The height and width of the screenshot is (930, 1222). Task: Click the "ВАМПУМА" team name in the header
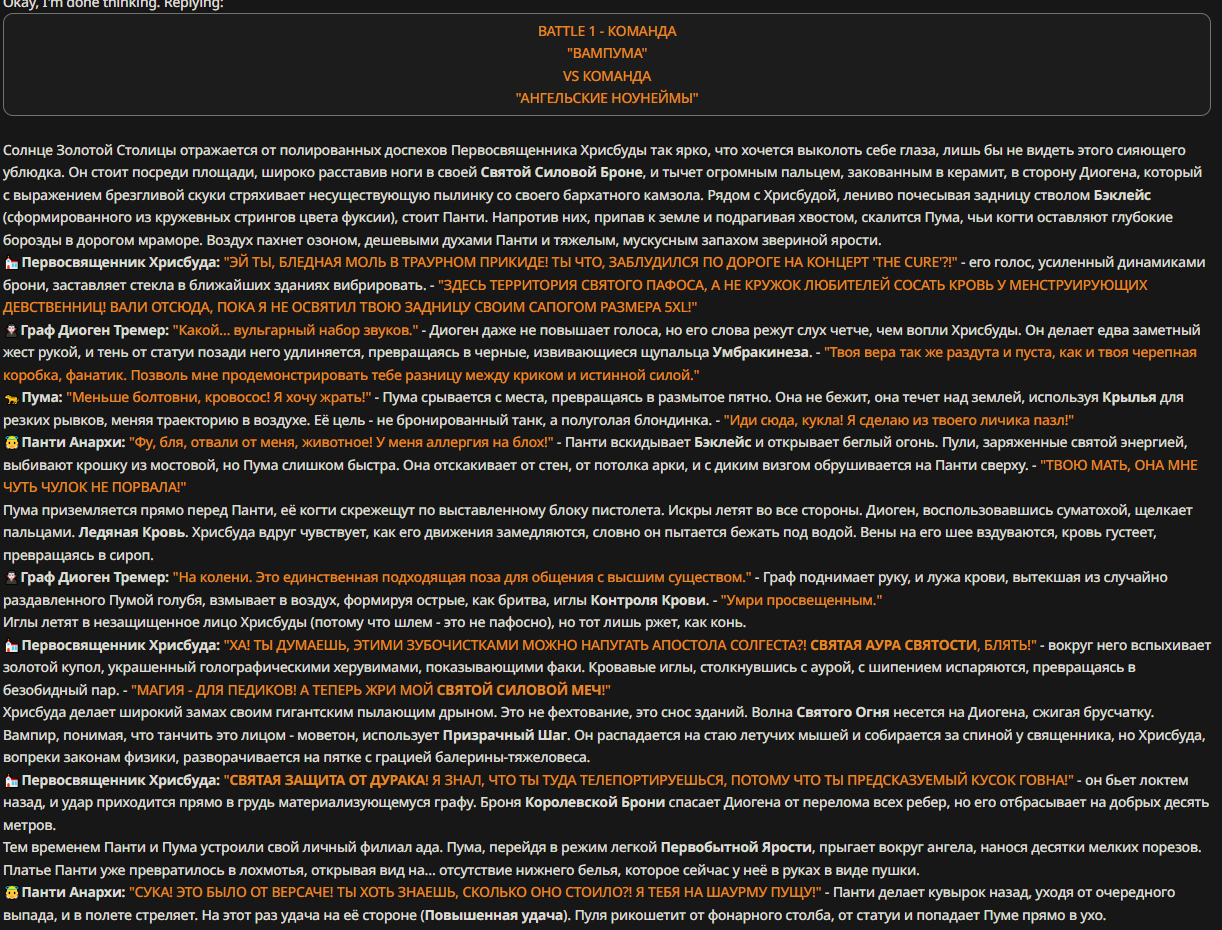[x=607, y=53]
